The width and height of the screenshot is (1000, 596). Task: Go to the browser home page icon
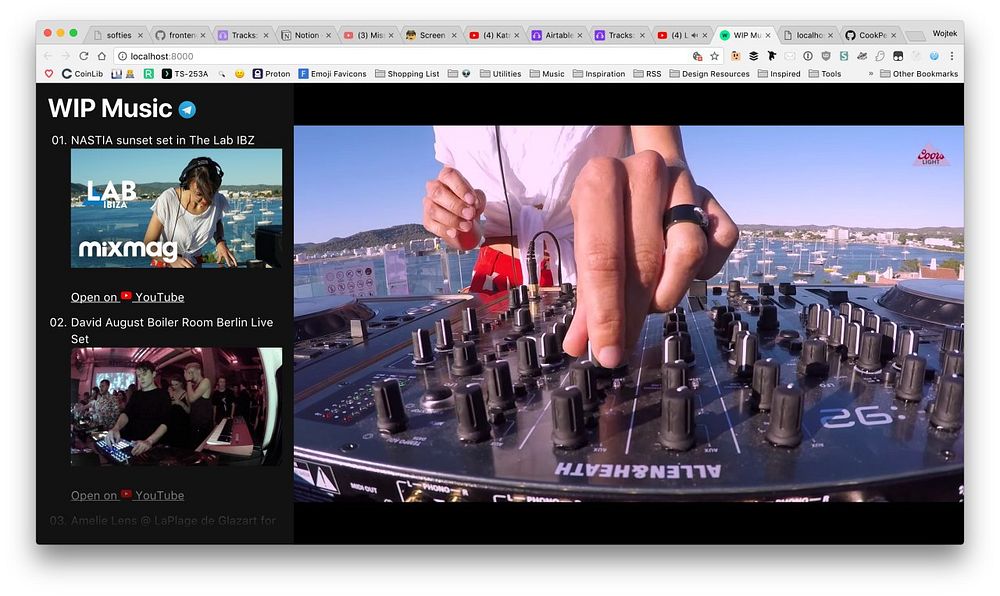(x=101, y=56)
